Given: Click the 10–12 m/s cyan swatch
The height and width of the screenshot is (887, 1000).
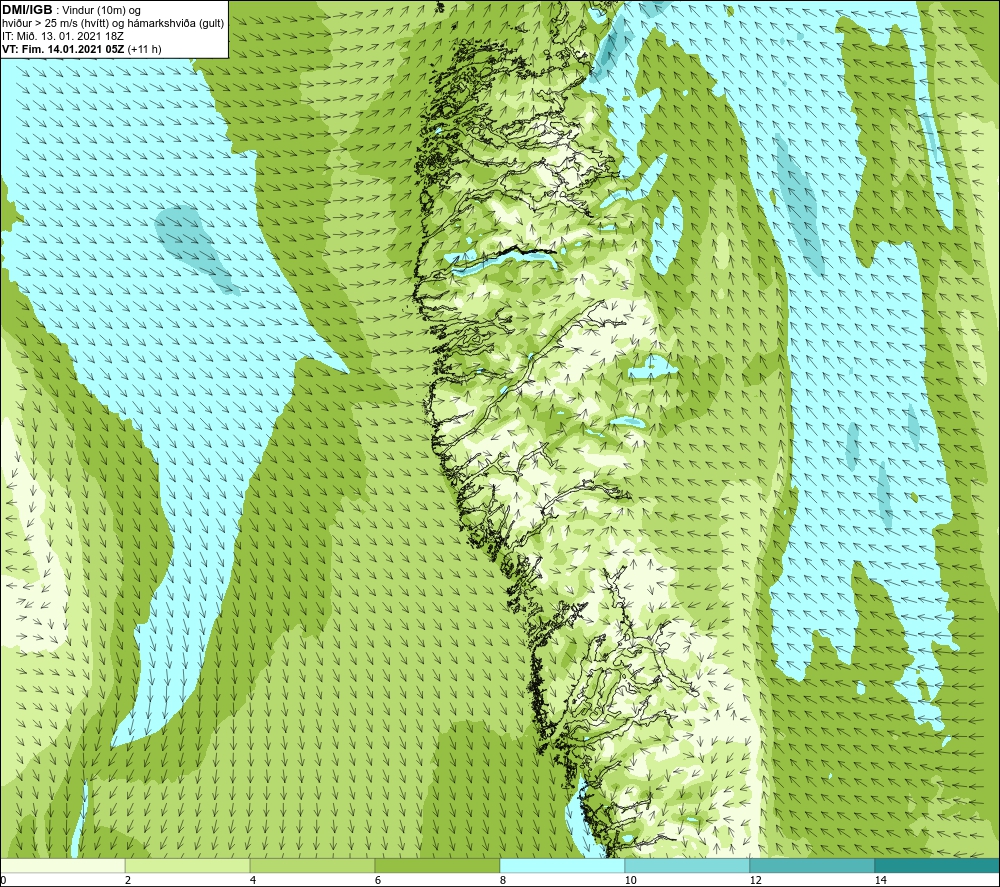Looking at the screenshot, I should 687,865.
